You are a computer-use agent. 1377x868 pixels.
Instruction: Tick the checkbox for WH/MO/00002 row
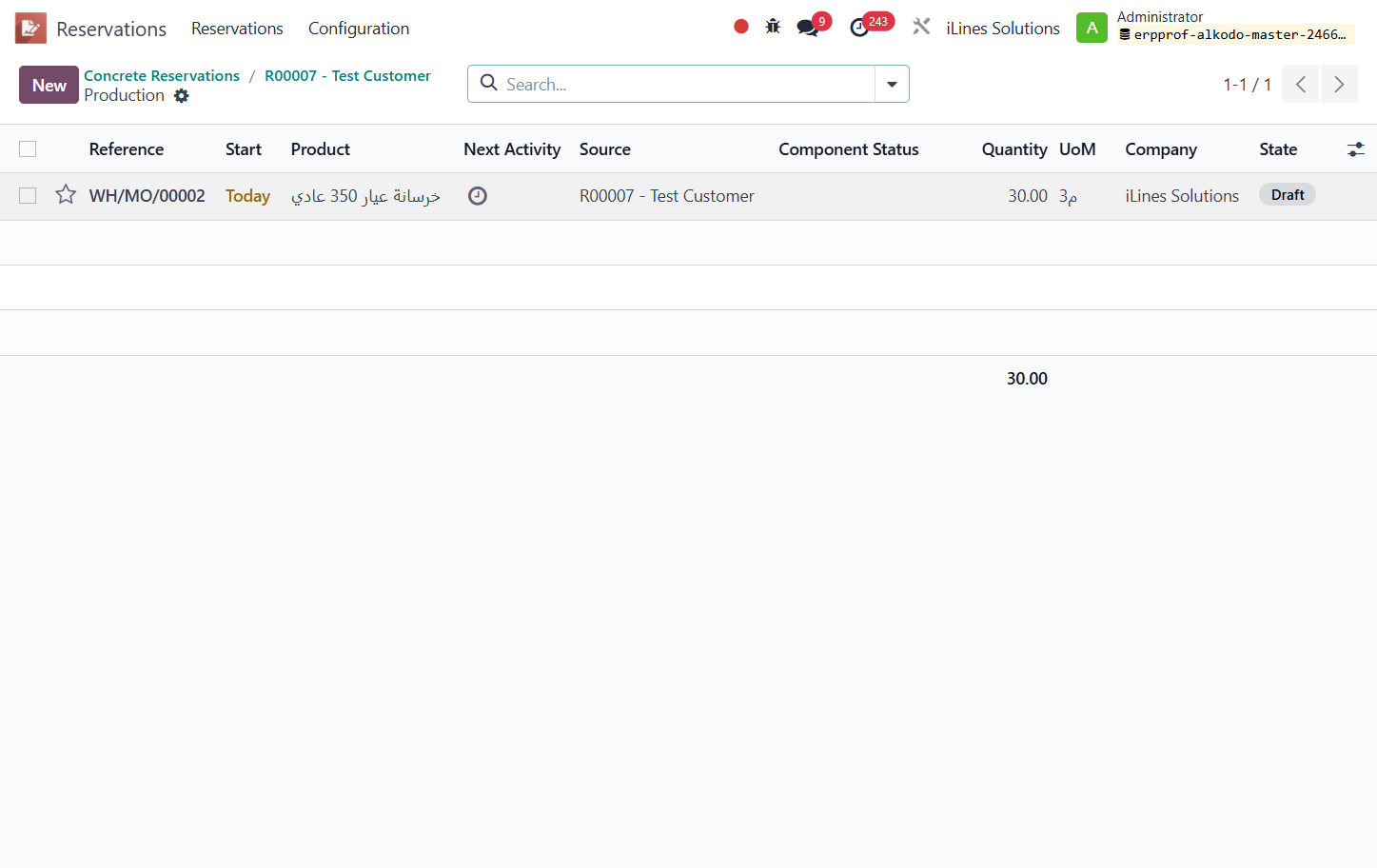(28, 195)
